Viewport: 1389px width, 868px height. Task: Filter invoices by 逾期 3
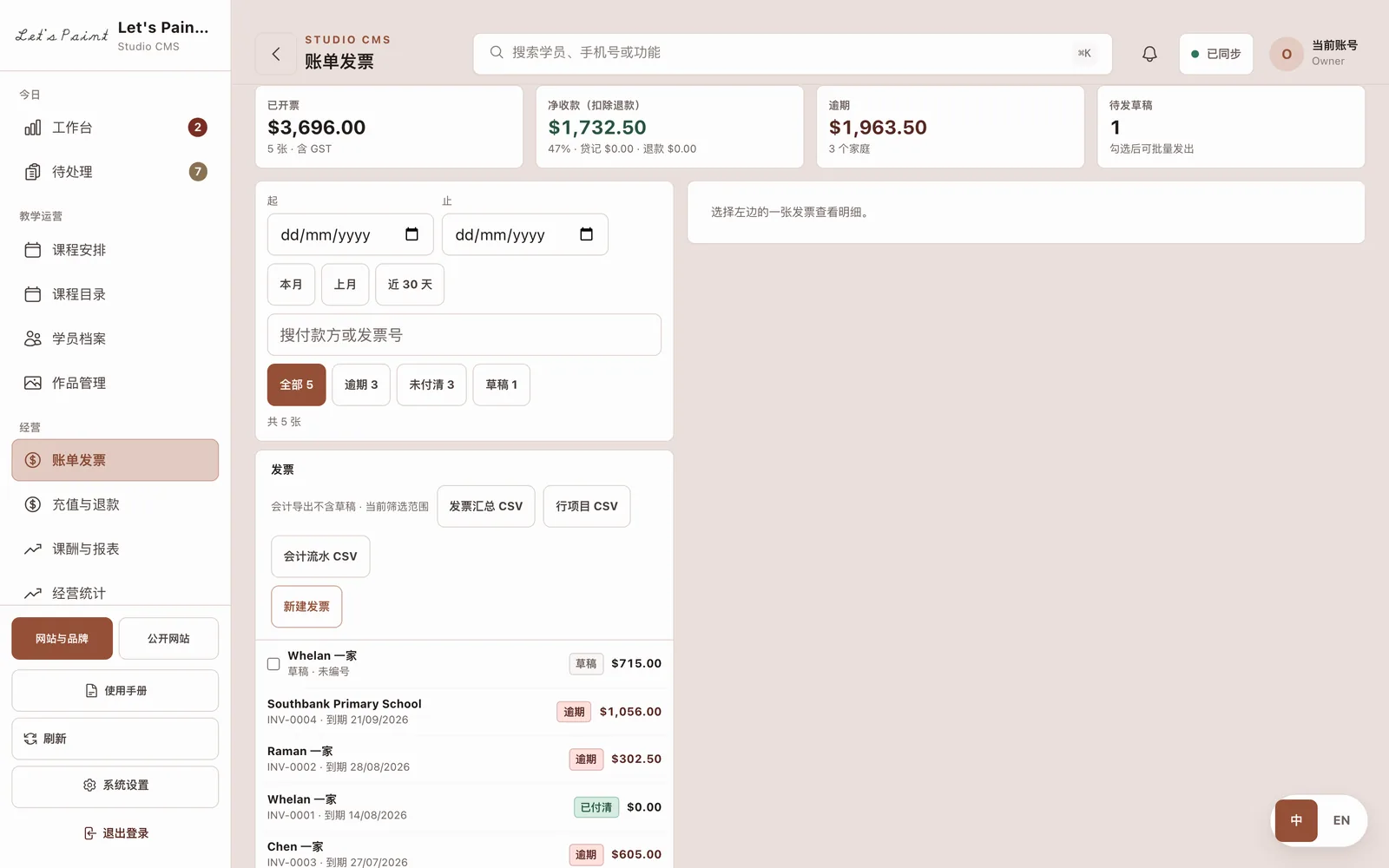coord(361,385)
